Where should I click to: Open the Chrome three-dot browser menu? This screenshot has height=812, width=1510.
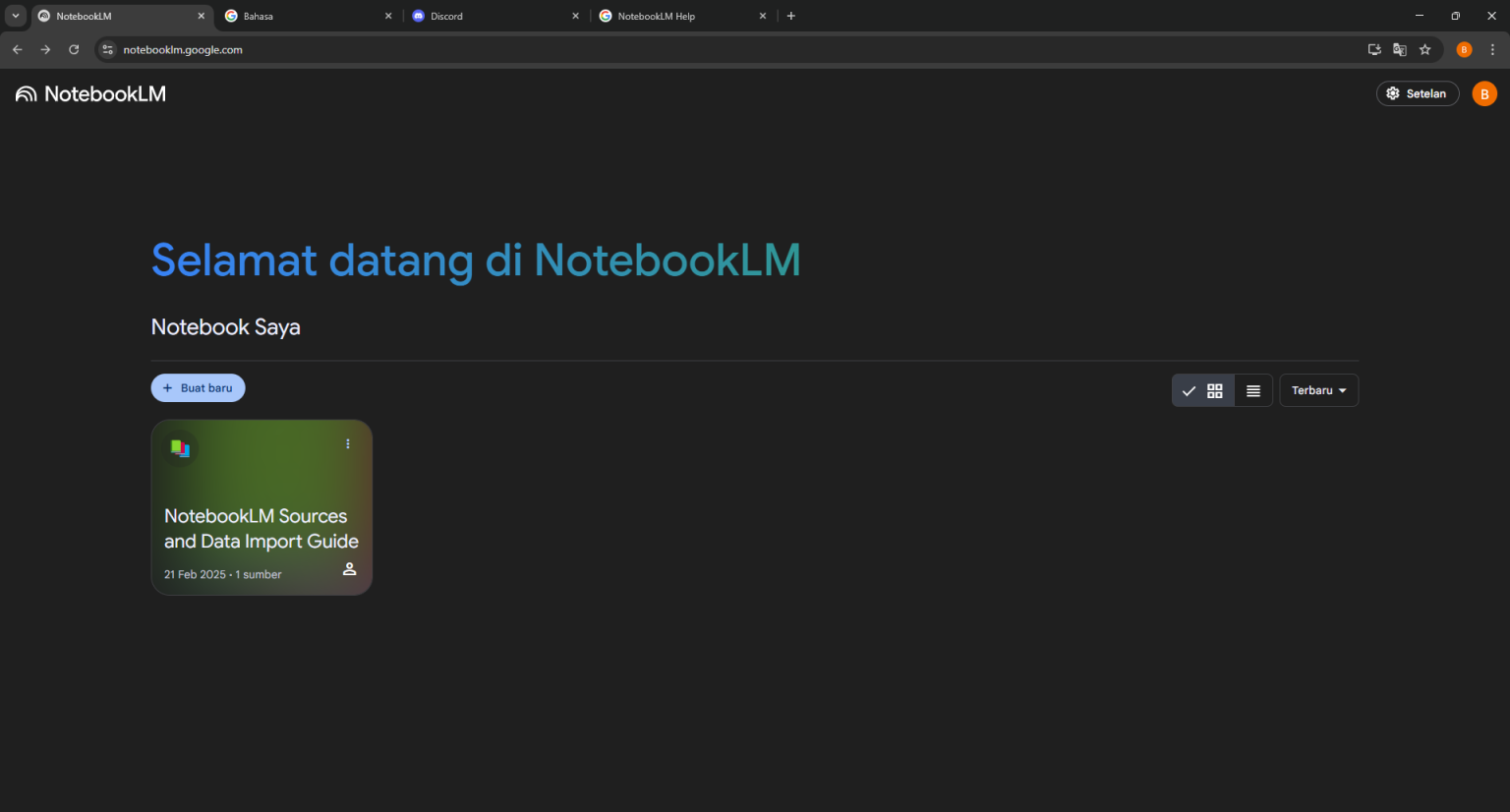pyautogui.click(x=1492, y=49)
